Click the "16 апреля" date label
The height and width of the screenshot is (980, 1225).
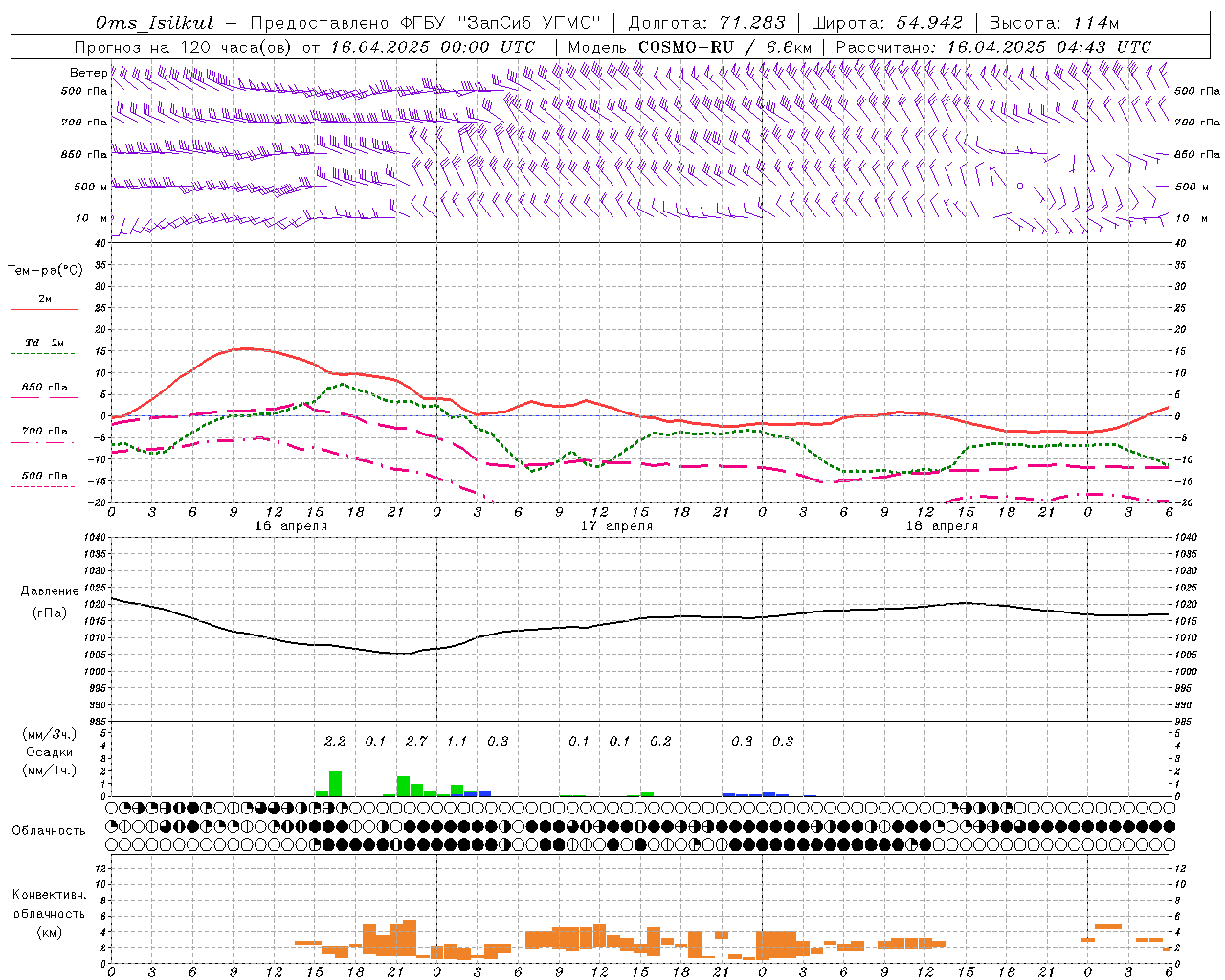291,526
